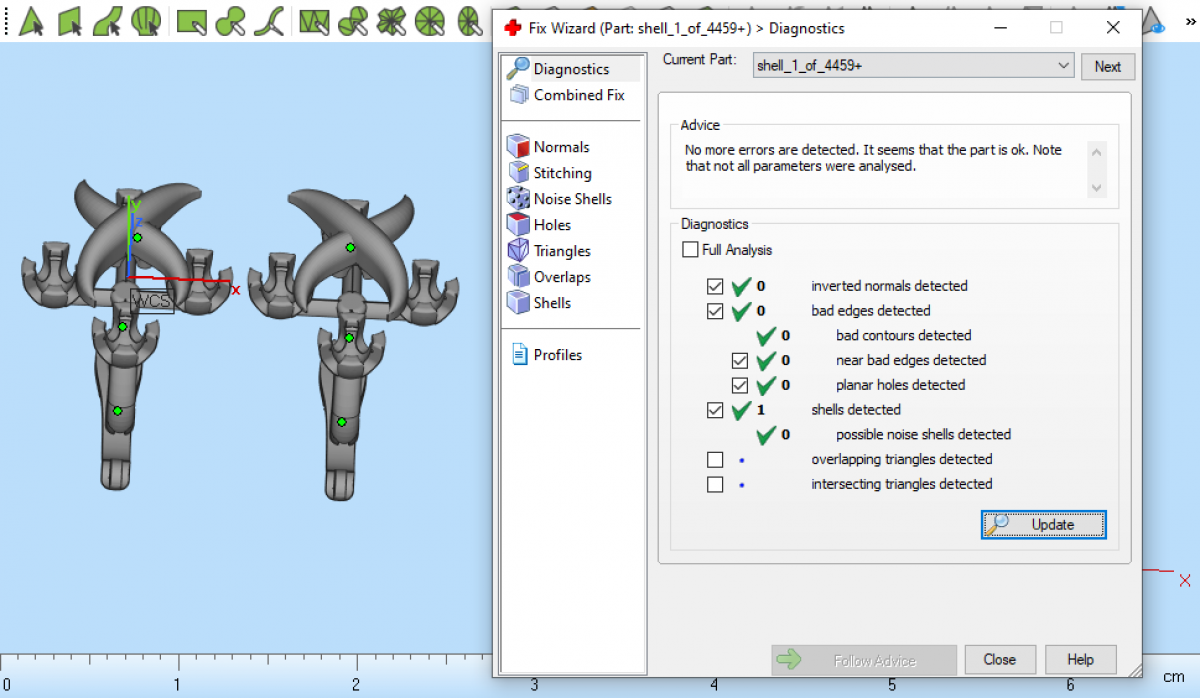
Task: Open the Stitching section icon
Action: 518,172
